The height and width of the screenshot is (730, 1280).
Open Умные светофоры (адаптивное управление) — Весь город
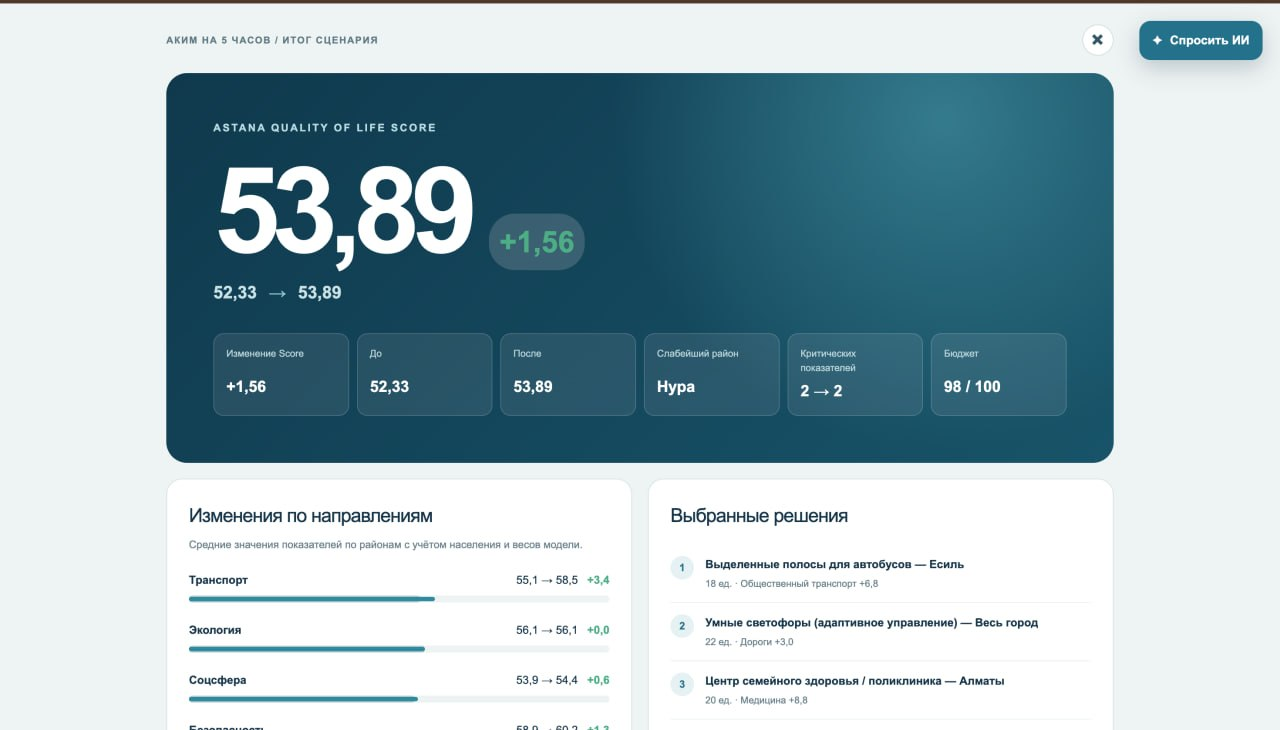(871, 622)
